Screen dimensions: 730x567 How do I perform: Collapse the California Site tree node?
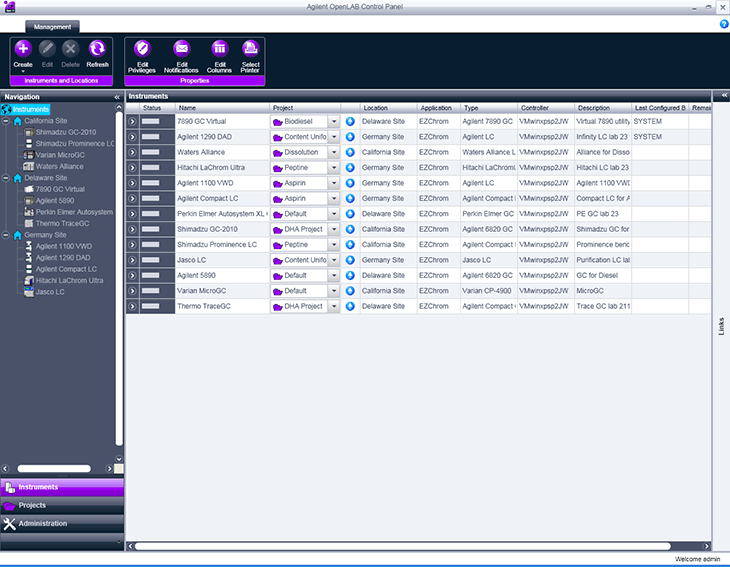coord(6,121)
